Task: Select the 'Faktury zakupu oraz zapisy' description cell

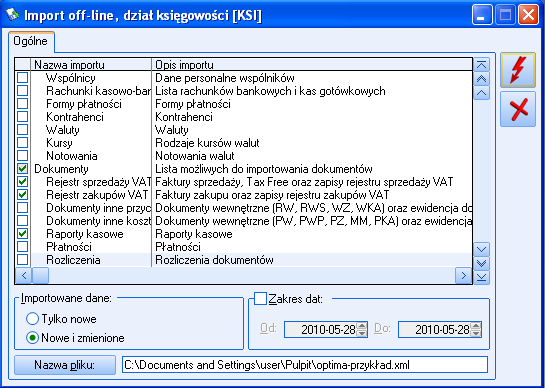Action: (312, 195)
